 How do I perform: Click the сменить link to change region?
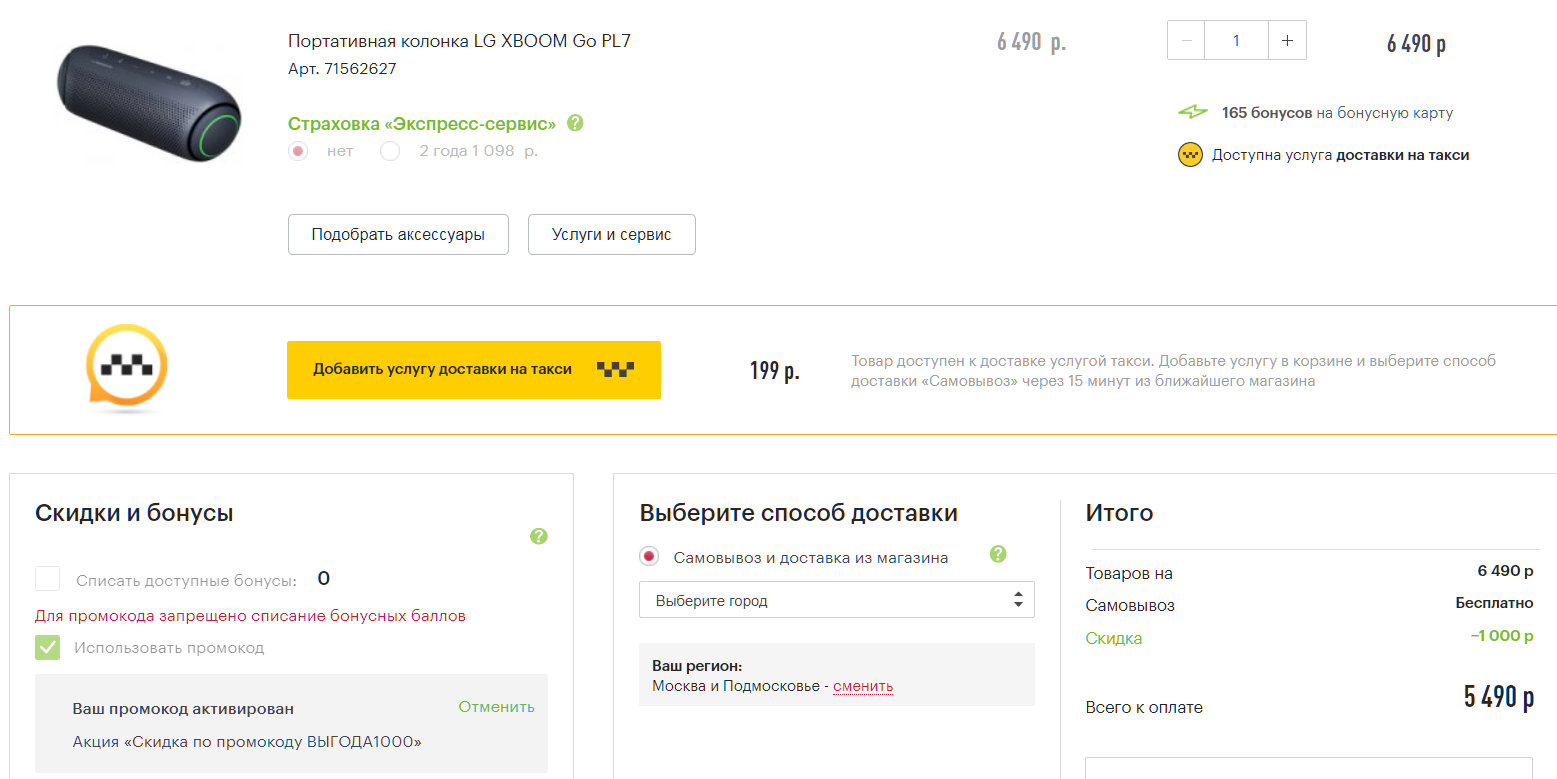tap(862, 686)
